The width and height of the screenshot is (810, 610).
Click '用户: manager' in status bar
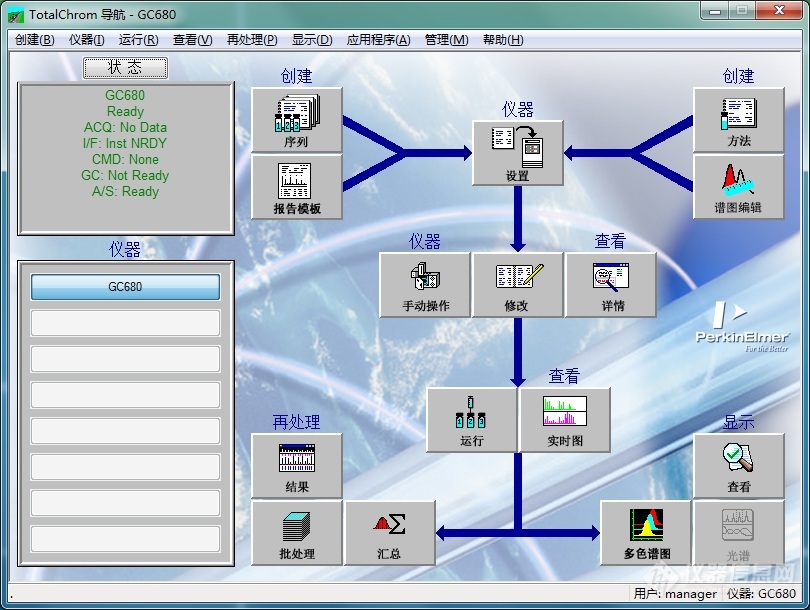tap(675, 594)
